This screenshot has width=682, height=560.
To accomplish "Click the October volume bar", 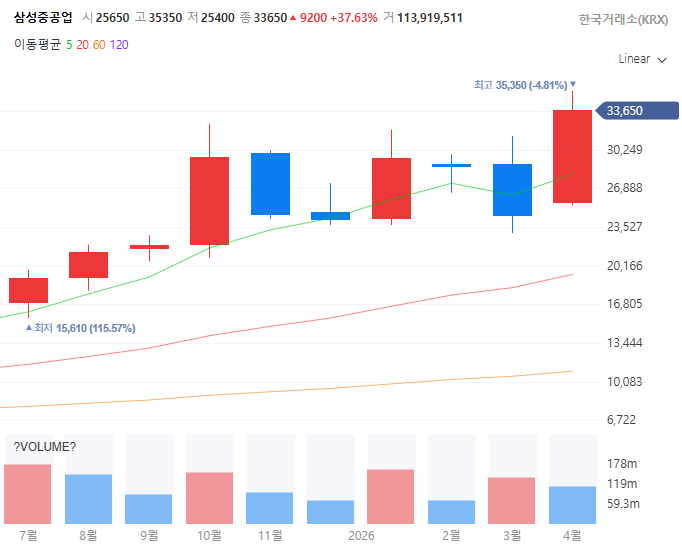I will pos(209,498).
